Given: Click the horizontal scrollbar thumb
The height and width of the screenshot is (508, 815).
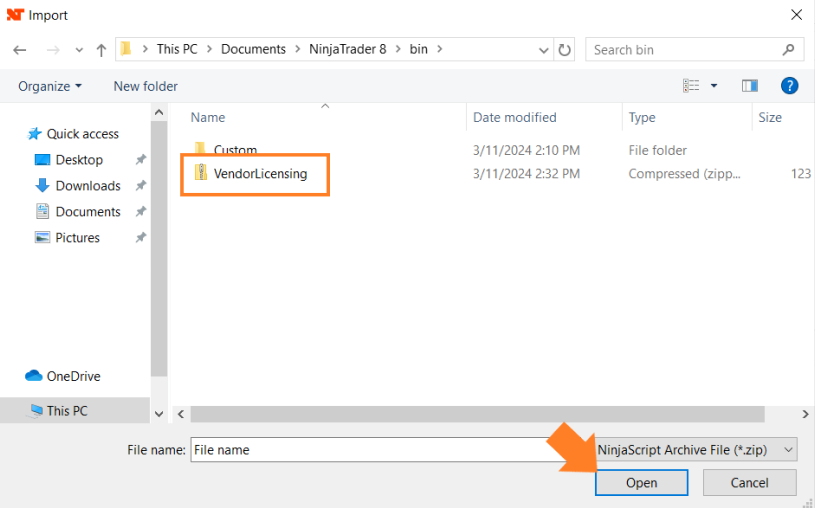Looking at the screenshot, I should tap(477, 414).
